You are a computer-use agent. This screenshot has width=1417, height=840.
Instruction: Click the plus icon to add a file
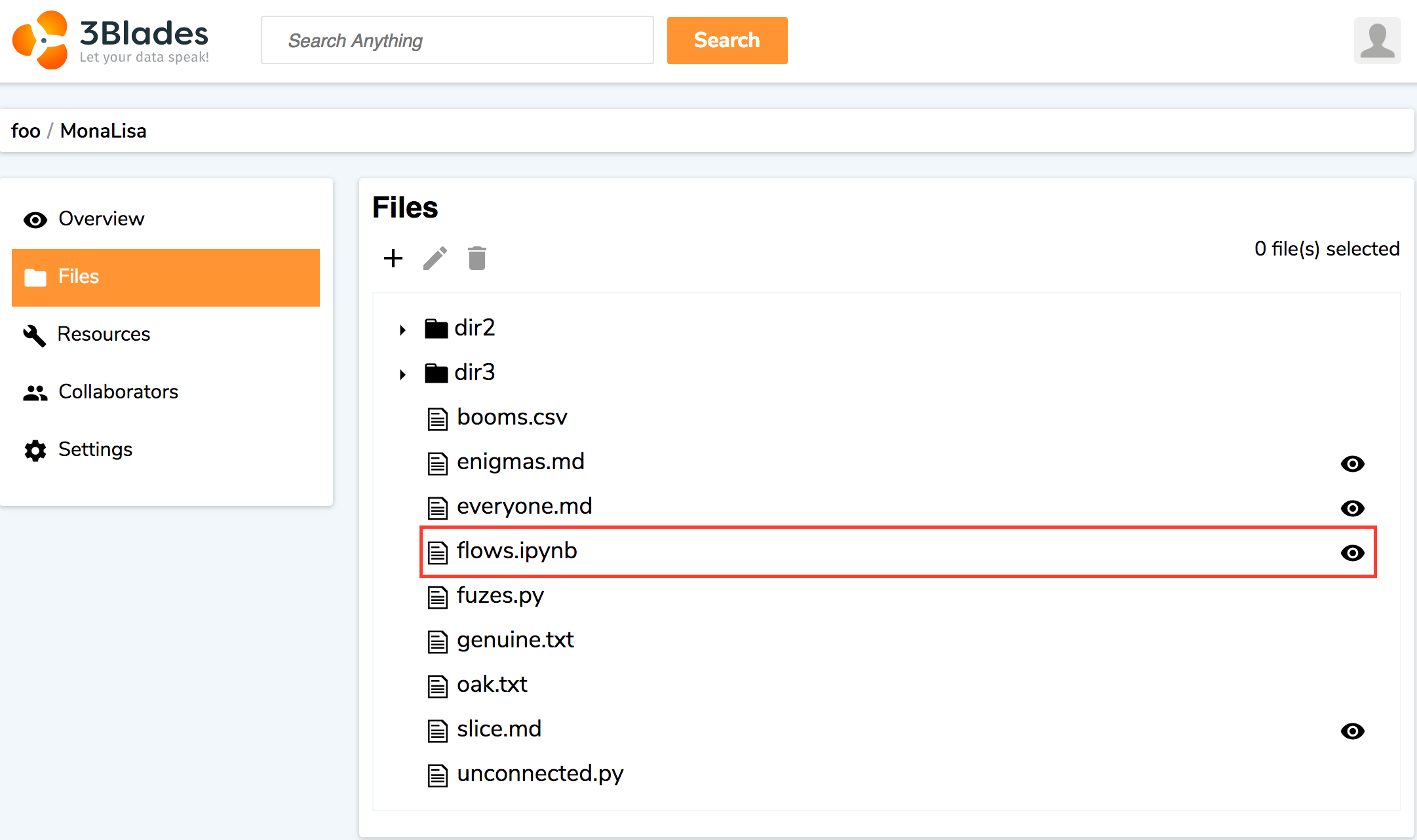[393, 258]
